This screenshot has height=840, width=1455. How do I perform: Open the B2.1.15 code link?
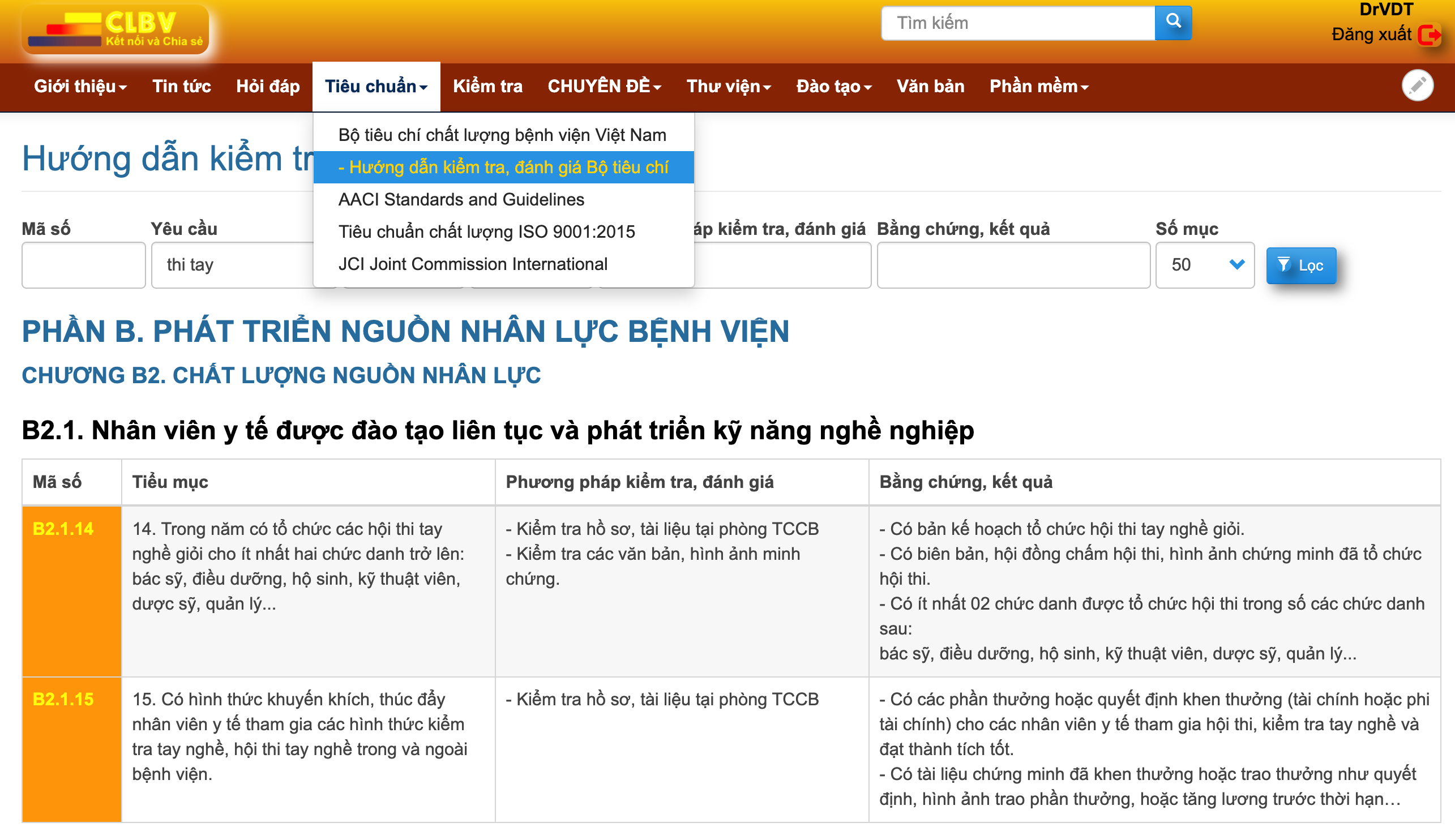coord(63,699)
